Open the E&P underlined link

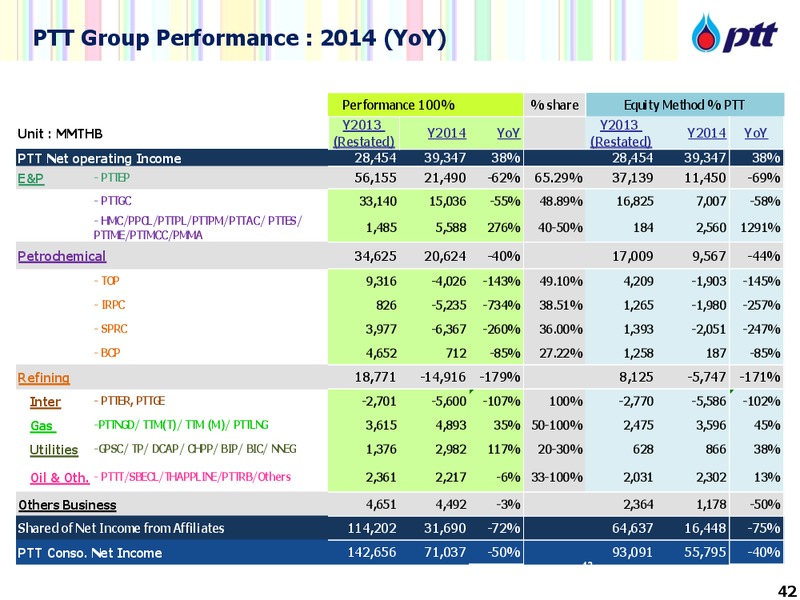(x=31, y=179)
